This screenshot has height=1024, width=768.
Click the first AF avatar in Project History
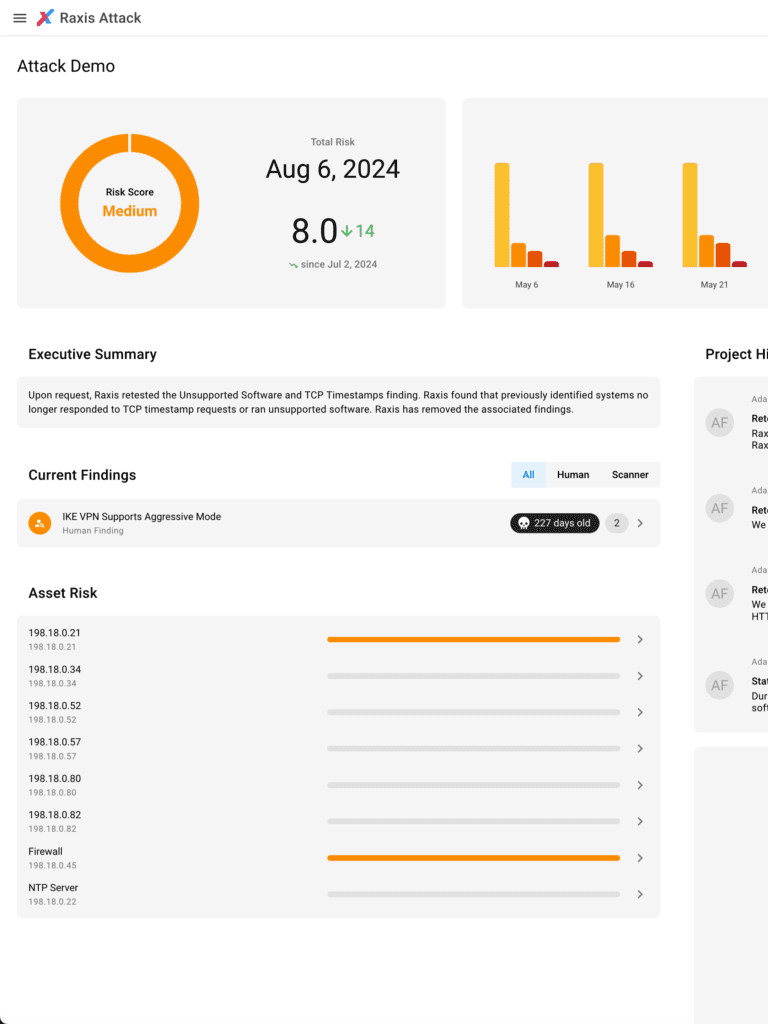pos(720,423)
